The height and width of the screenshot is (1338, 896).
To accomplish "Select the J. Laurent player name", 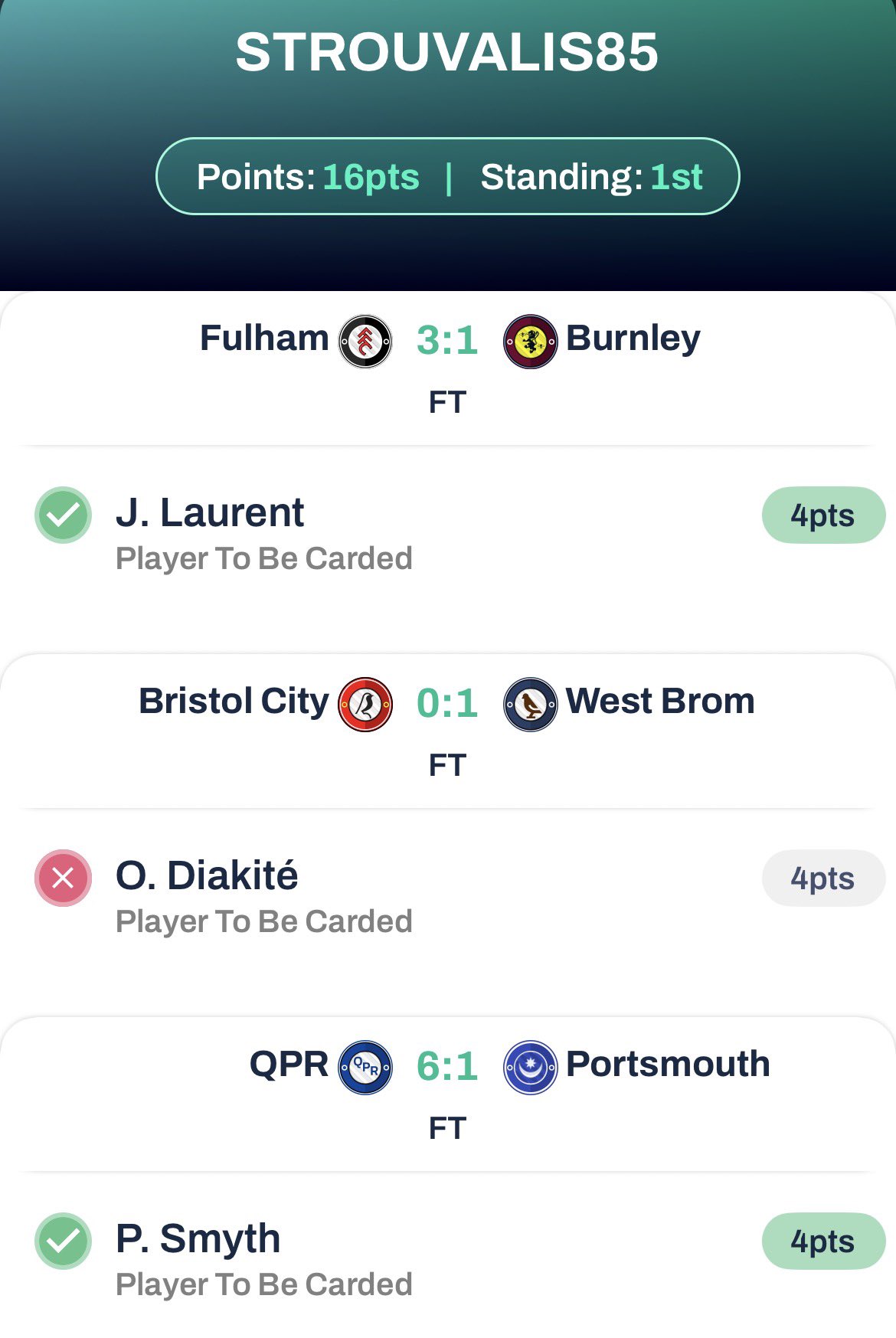I will coord(210,512).
